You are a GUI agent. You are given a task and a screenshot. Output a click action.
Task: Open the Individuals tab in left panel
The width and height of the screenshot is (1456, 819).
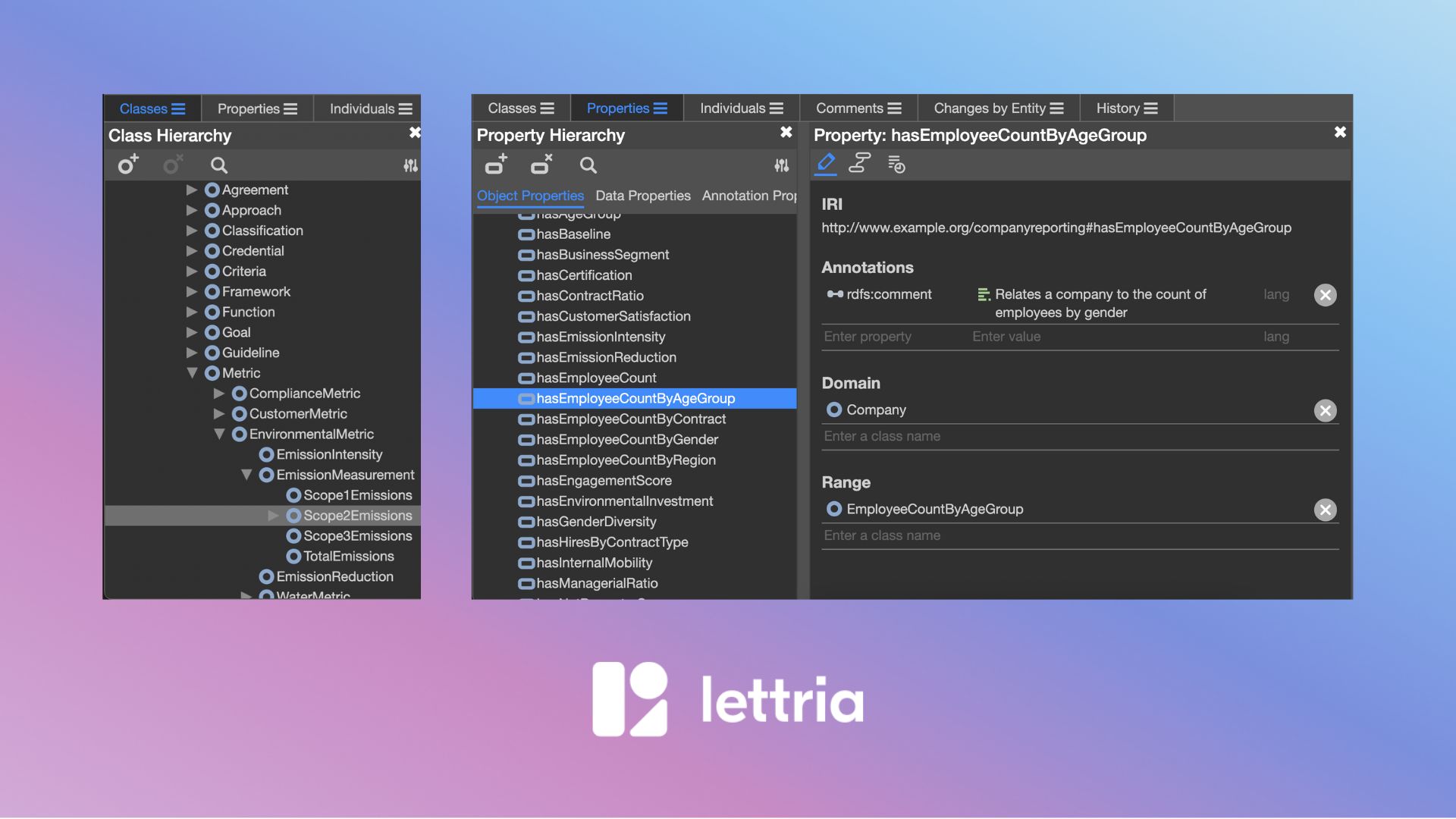(370, 108)
